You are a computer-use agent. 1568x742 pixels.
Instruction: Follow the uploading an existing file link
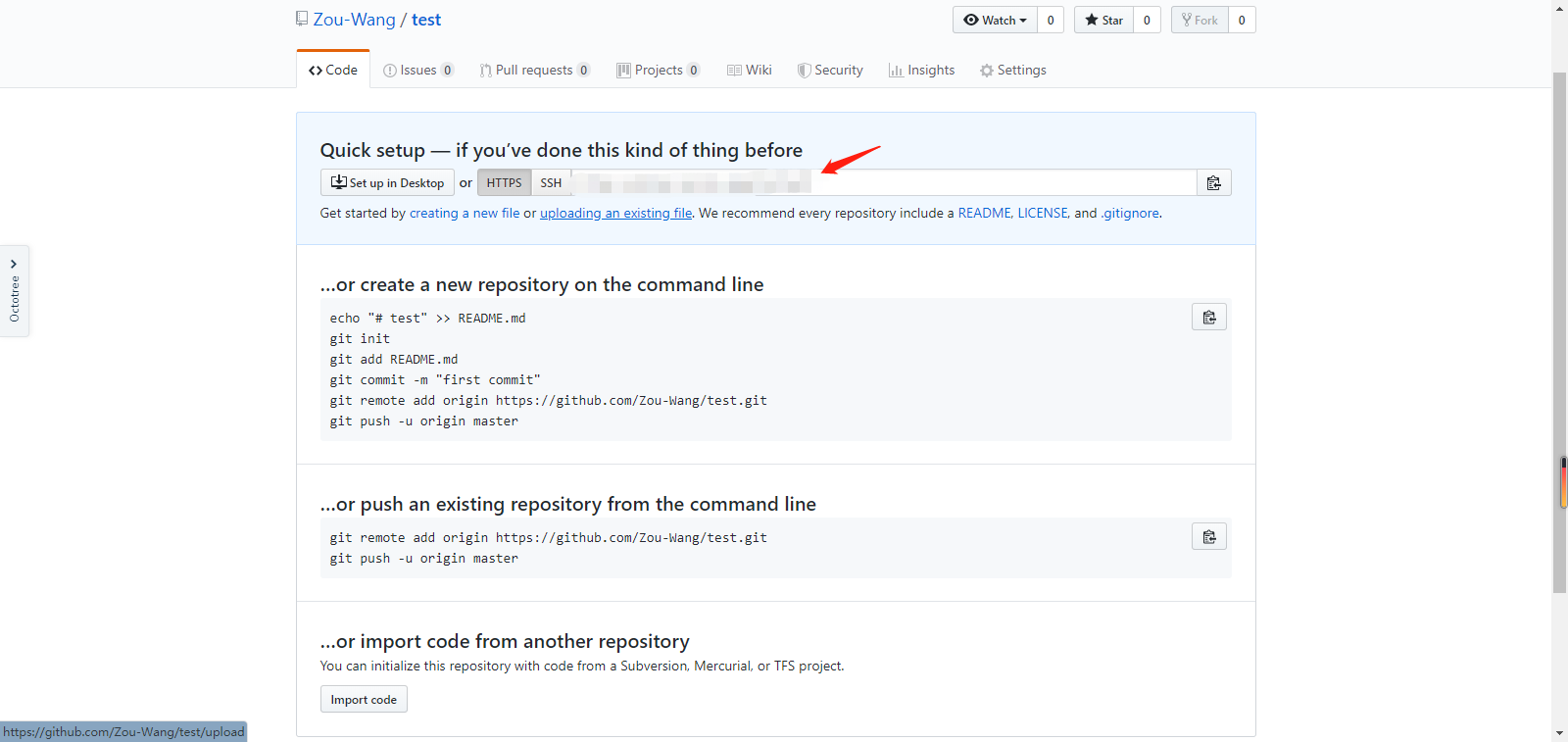616,213
